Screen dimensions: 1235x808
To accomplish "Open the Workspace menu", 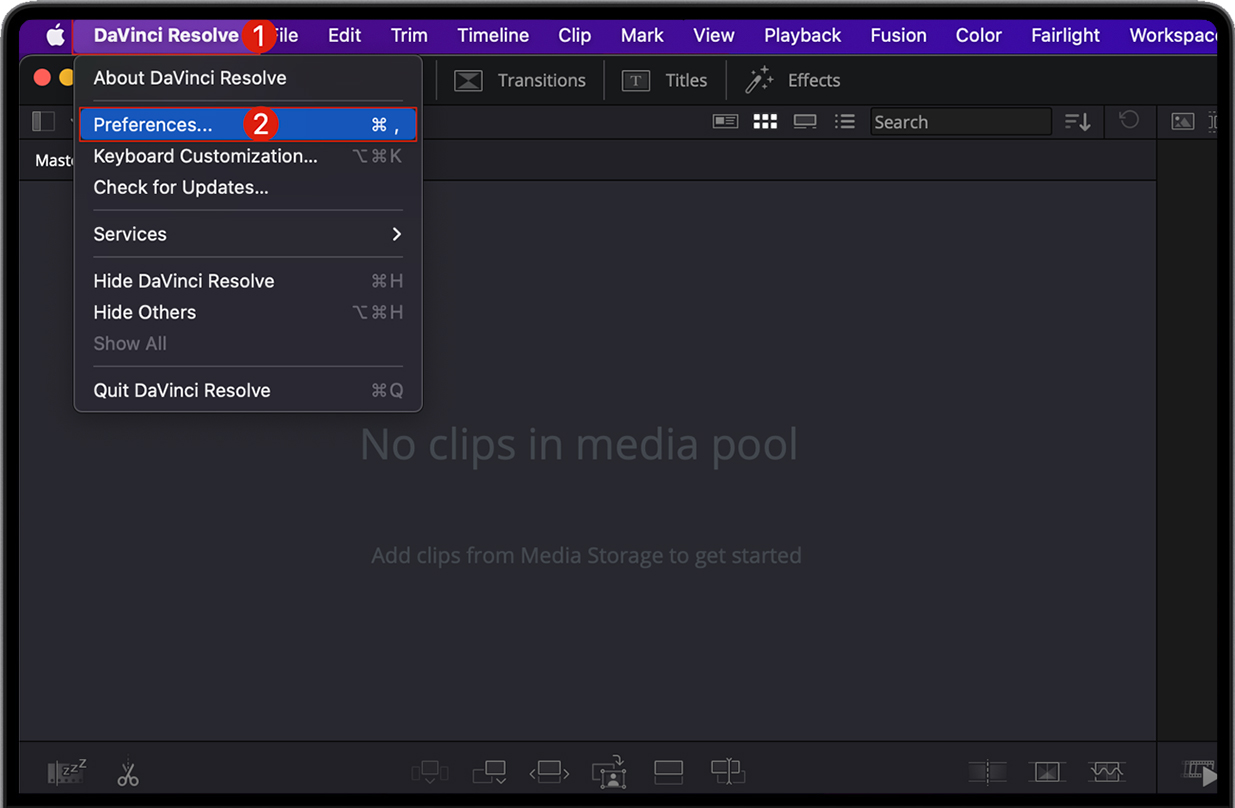I will pos(1173,36).
